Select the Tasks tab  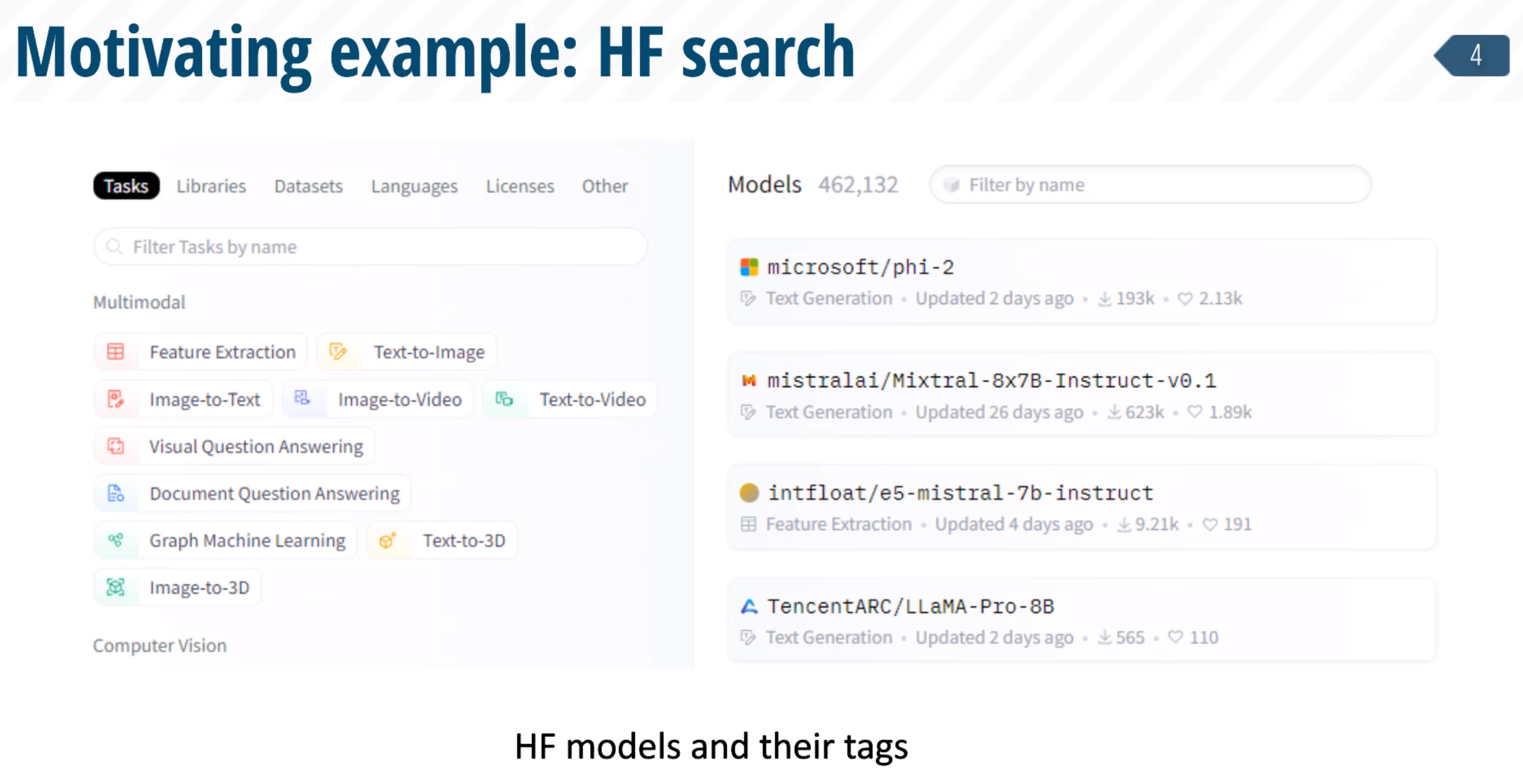tap(126, 186)
